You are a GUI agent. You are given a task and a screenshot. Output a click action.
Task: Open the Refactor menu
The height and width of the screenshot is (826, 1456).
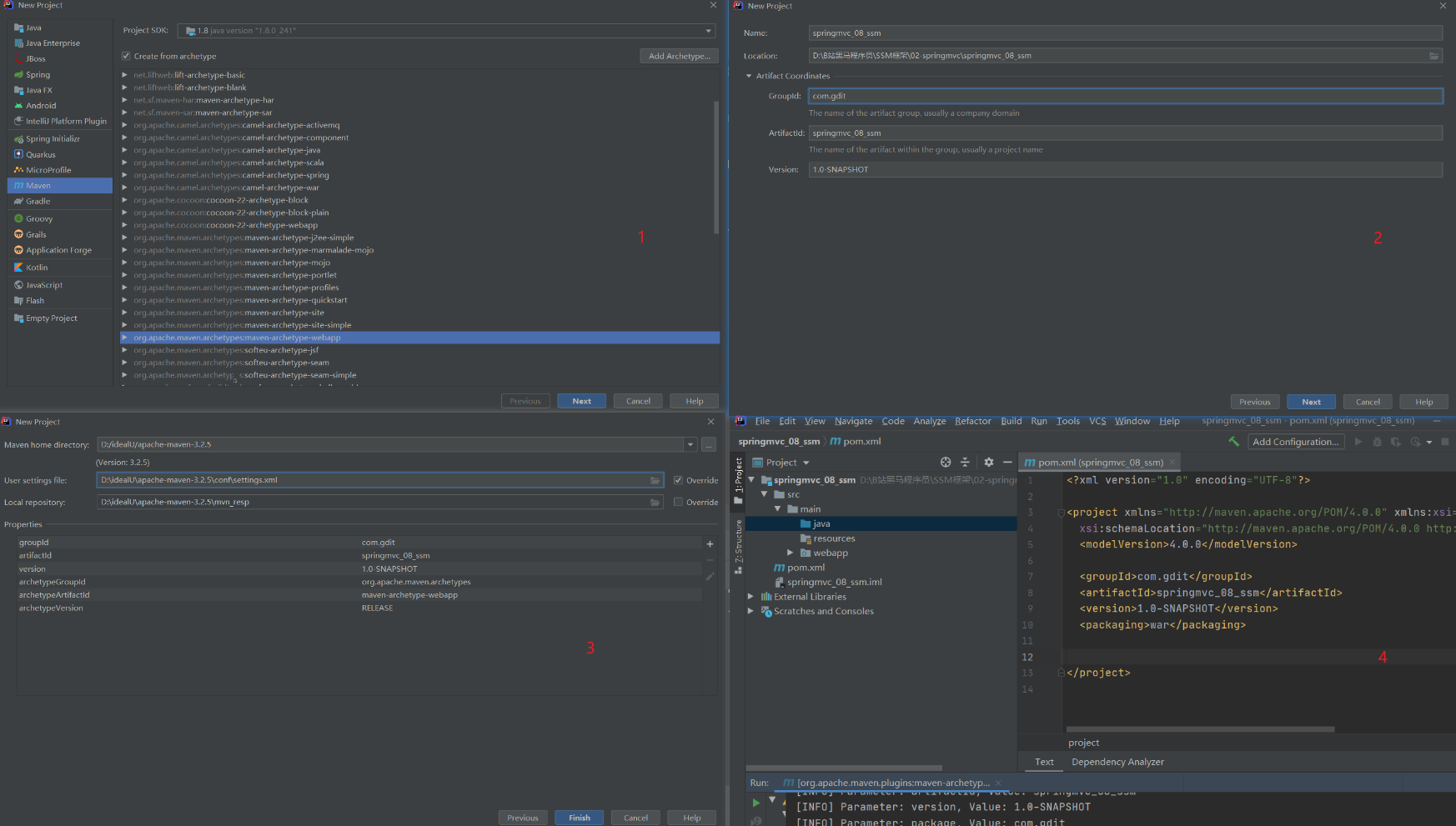click(x=973, y=421)
